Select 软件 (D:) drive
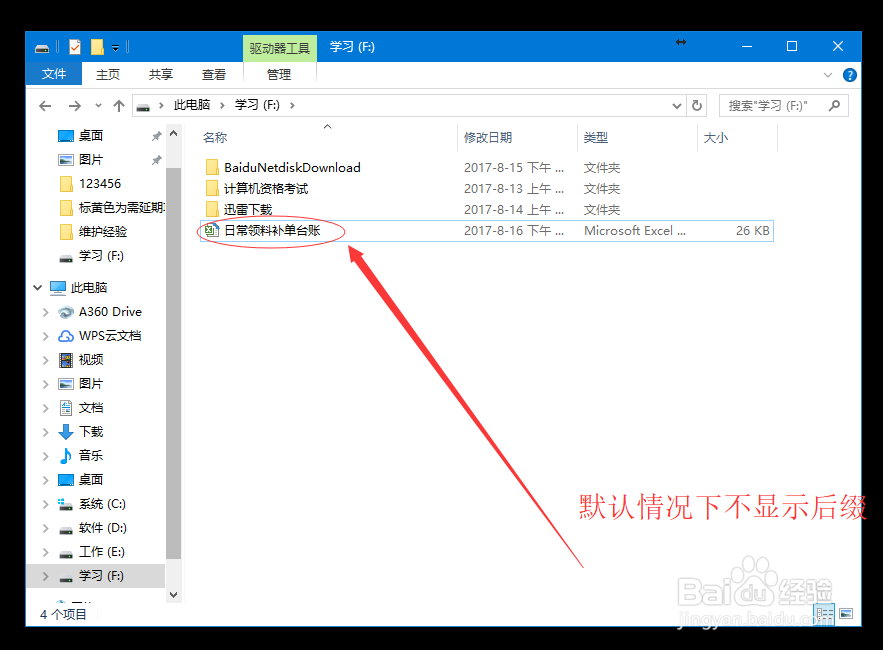The height and width of the screenshot is (650, 883). [x=102, y=528]
